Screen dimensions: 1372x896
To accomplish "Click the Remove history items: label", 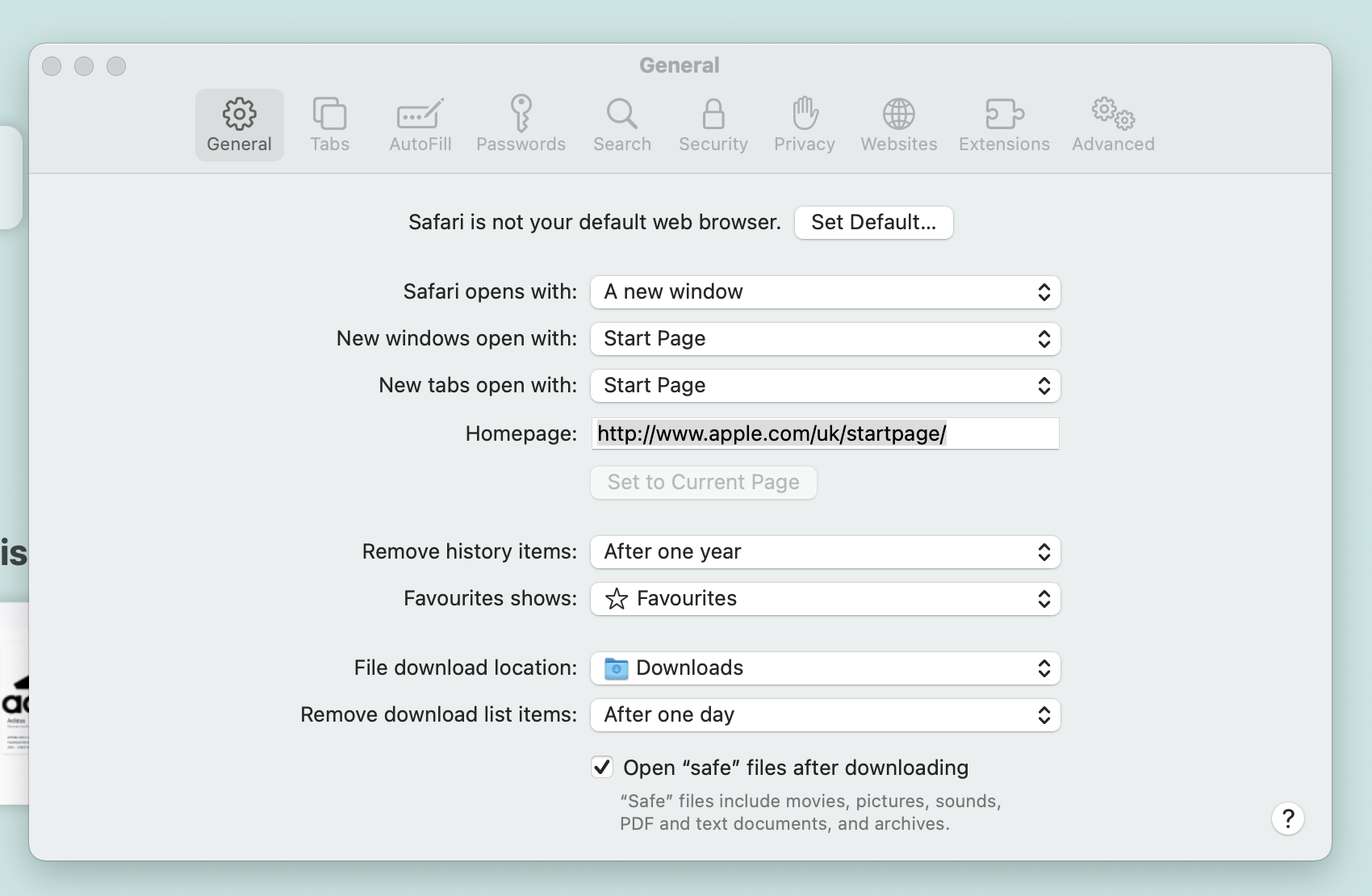I will pyautogui.click(x=470, y=551).
